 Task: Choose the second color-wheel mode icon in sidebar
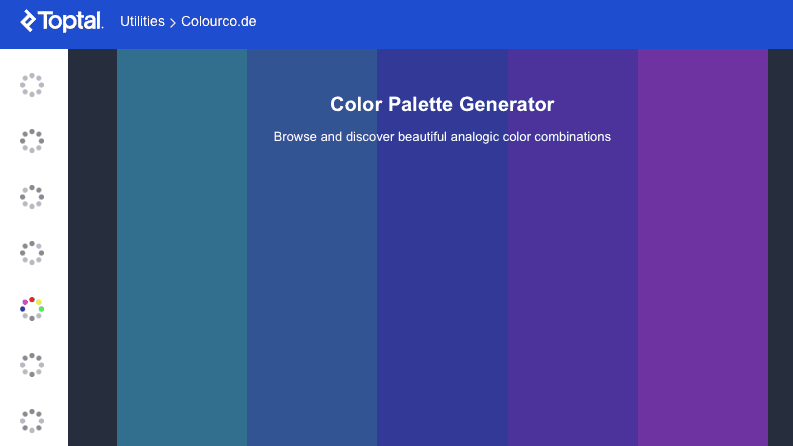coord(32,141)
